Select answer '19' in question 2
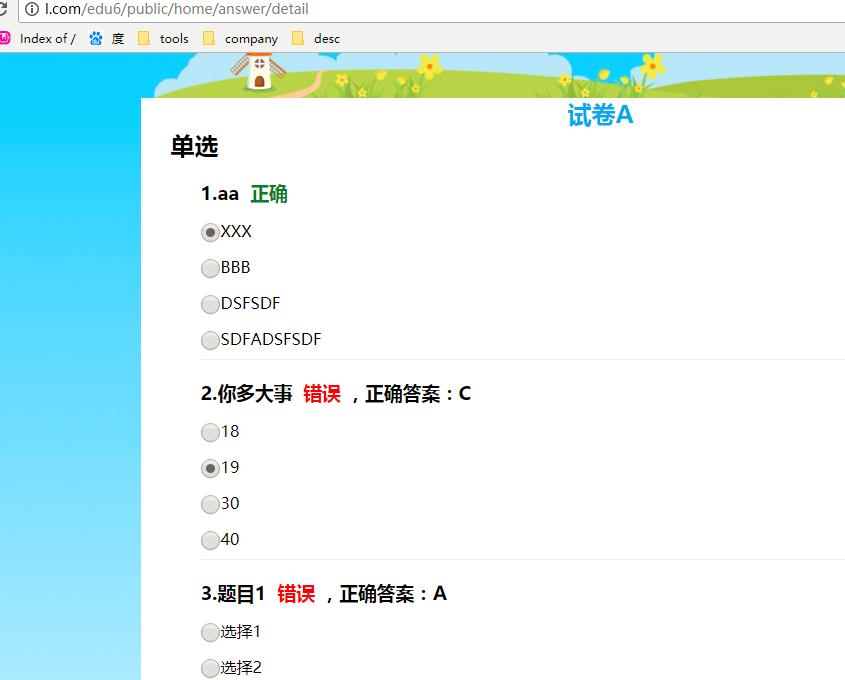This screenshot has width=845, height=680. click(210, 468)
